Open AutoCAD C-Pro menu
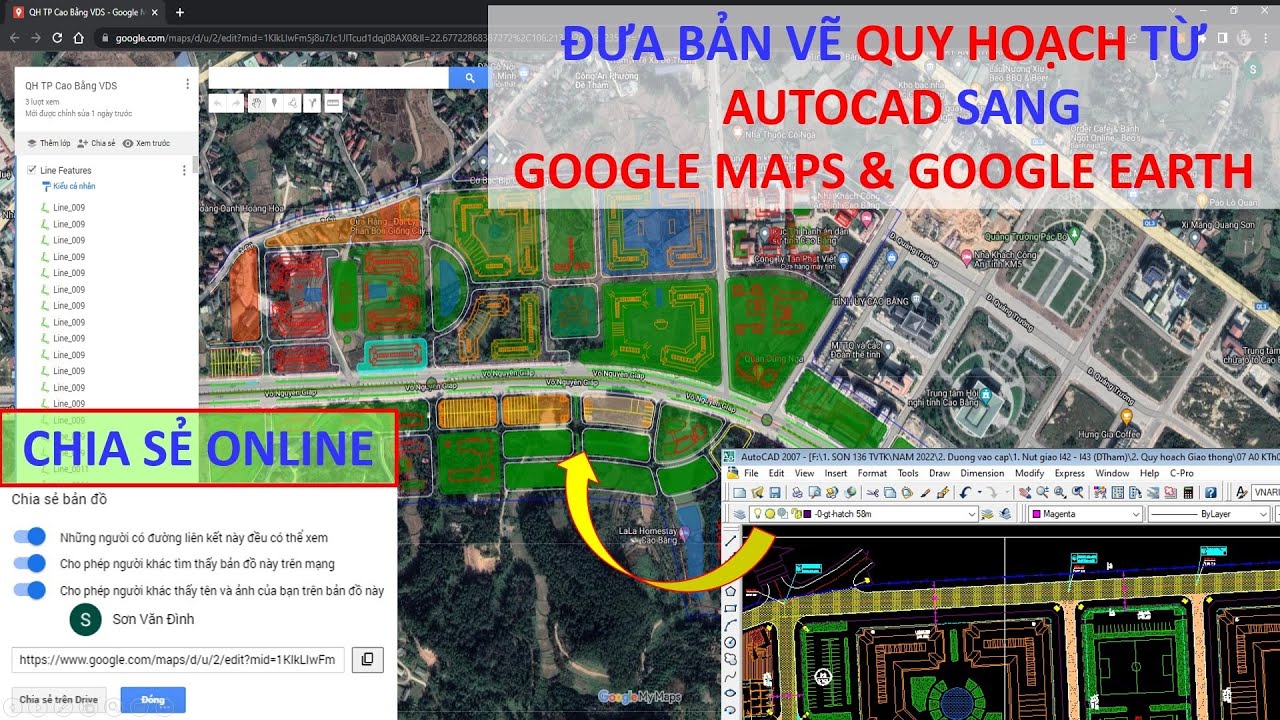 pos(1181,473)
